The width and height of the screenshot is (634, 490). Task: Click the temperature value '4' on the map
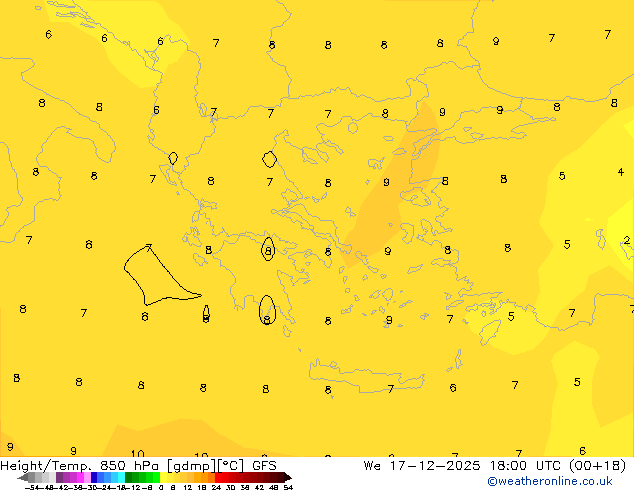click(621, 172)
